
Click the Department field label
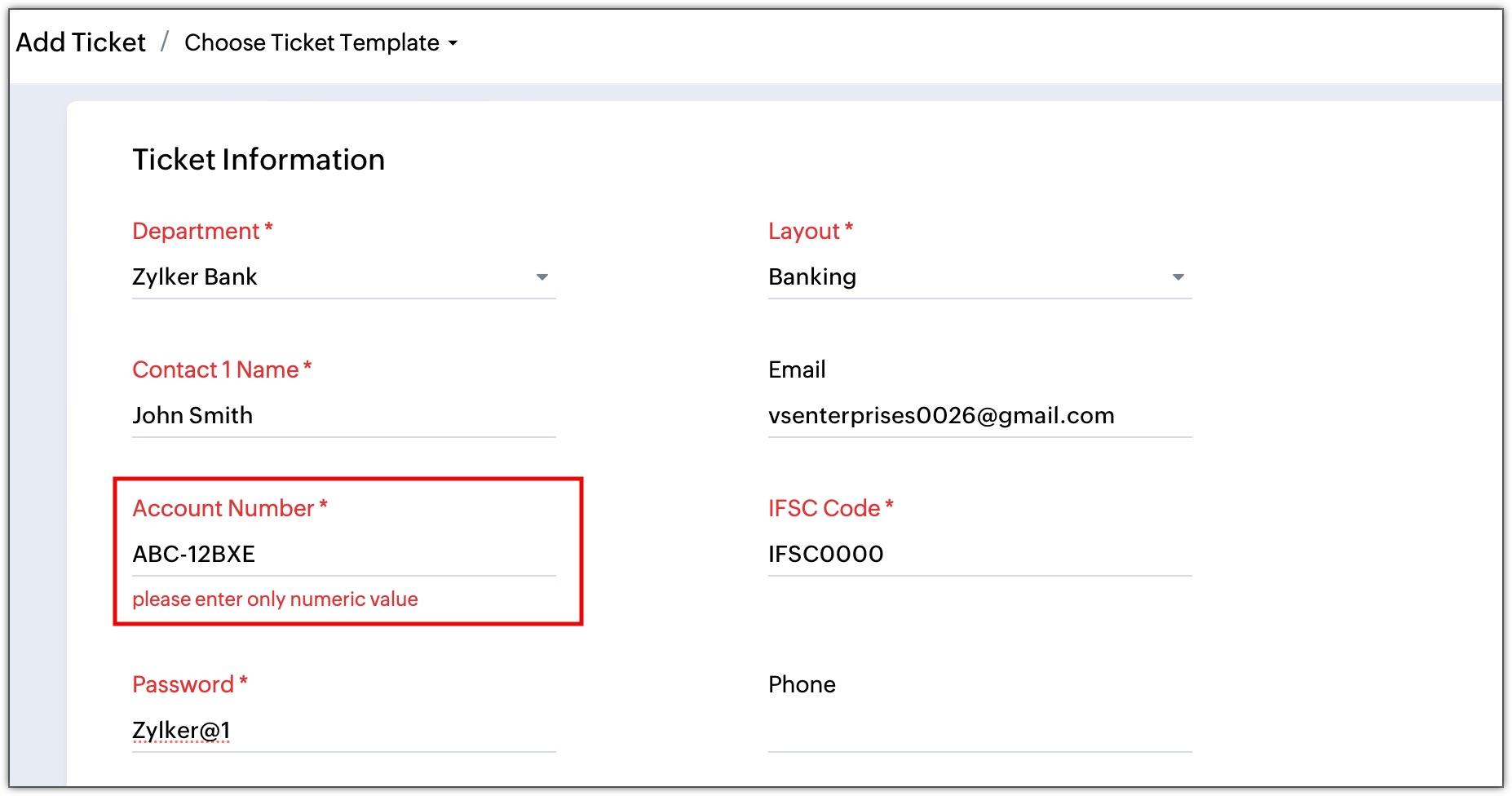click(196, 232)
